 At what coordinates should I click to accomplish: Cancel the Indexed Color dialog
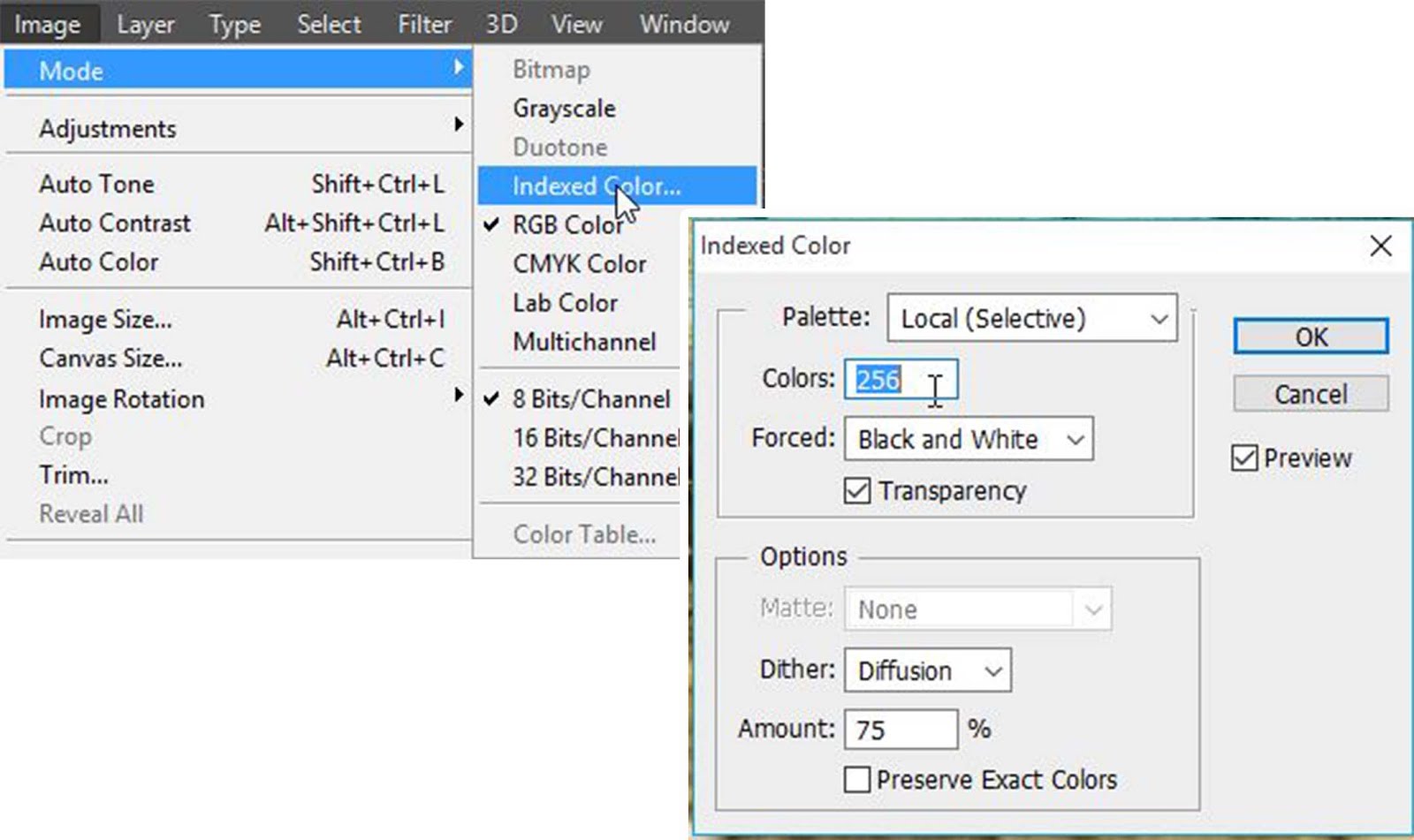coord(1311,394)
